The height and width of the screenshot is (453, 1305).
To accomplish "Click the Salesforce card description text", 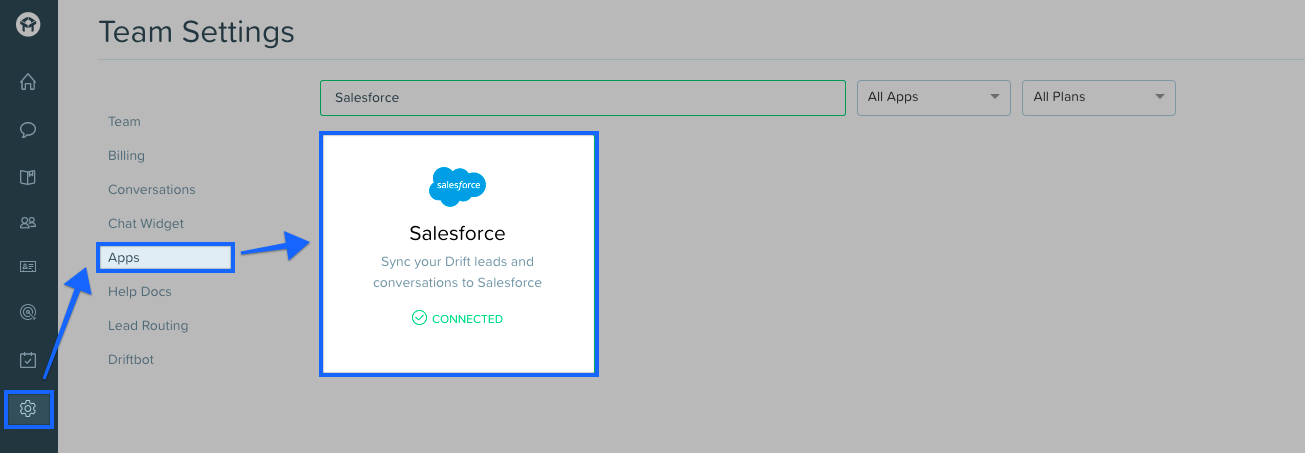I will tap(457, 272).
